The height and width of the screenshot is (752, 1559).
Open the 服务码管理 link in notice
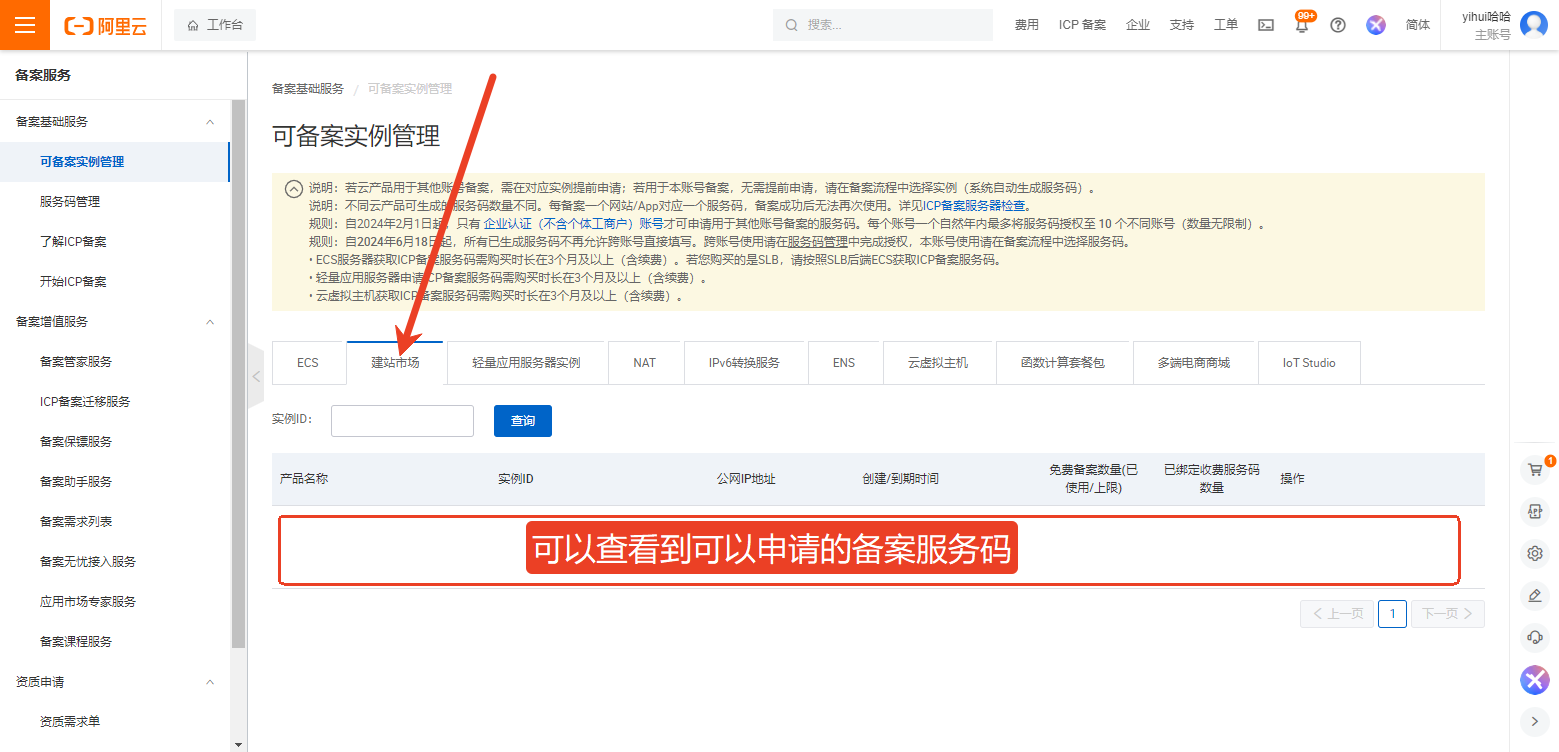click(x=818, y=242)
